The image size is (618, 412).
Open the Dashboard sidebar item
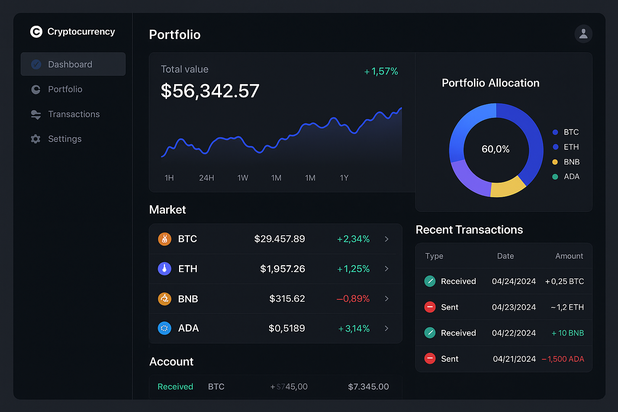pos(73,64)
